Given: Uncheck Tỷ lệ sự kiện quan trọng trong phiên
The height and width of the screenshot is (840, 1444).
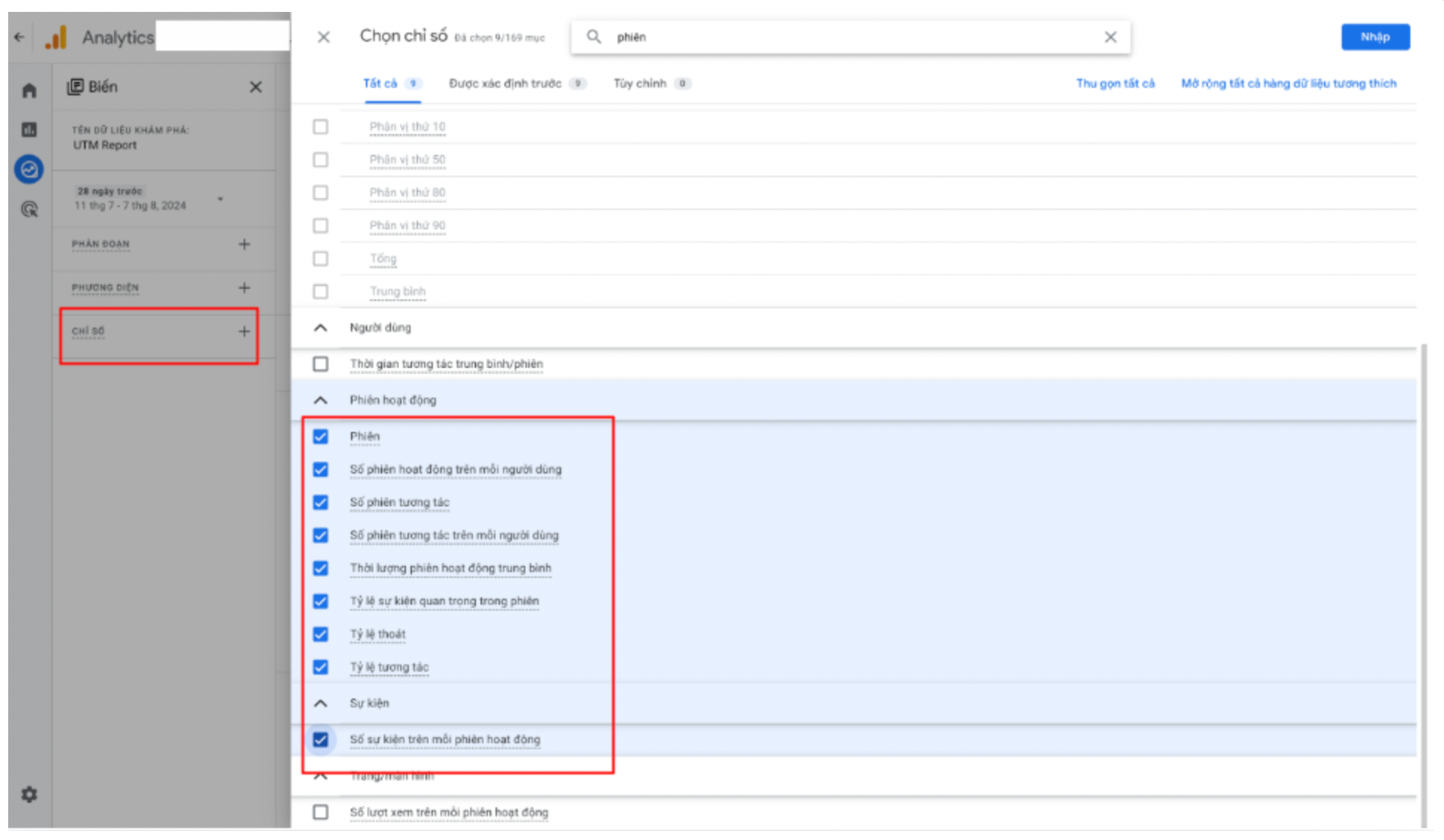Looking at the screenshot, I should (x=320, y=601).
